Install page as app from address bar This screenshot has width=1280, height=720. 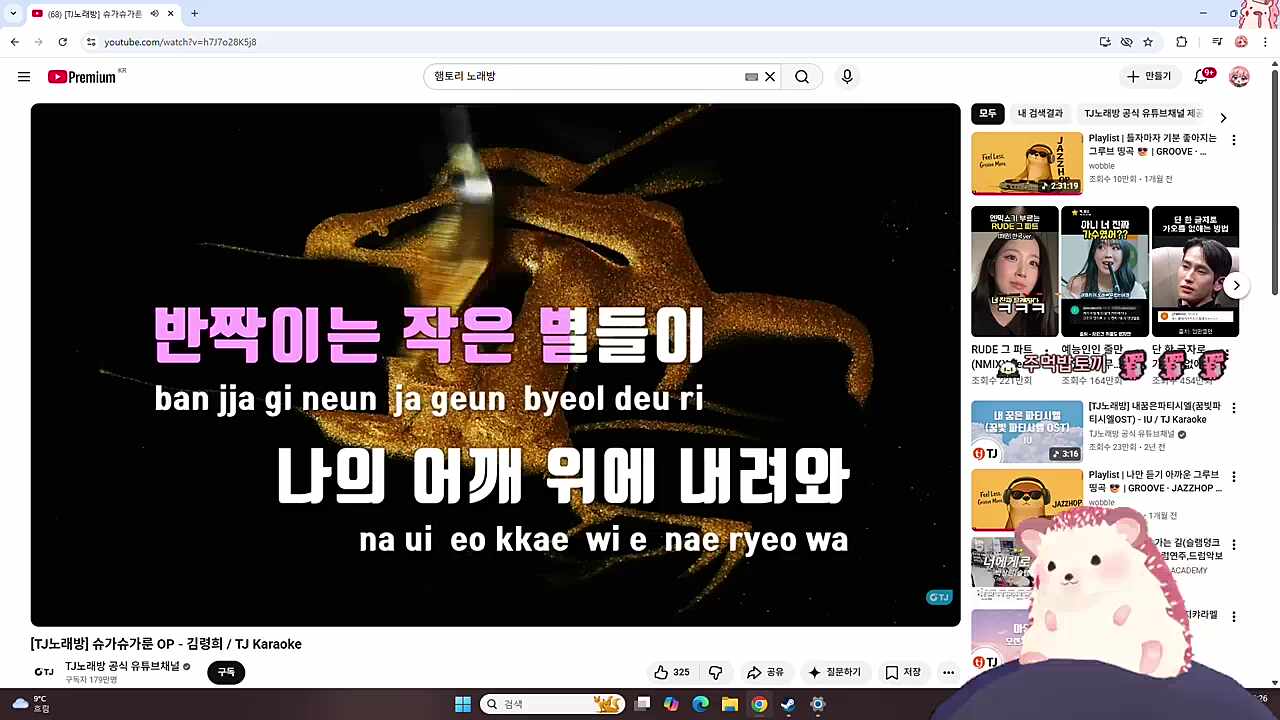click(1105, 42)
